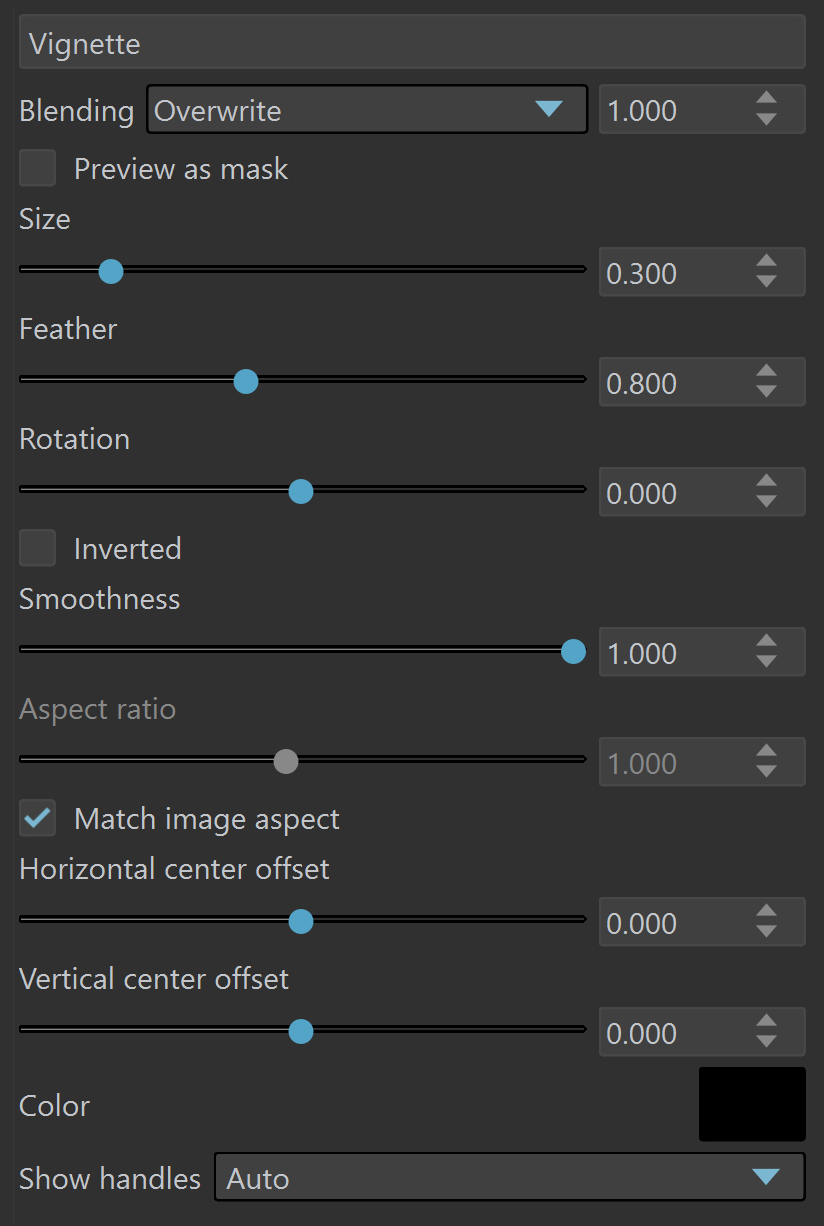The image size is (824, 1226).
Task: Click the Rotation value field
Action: pyautogui.click(x=702, y=492)
